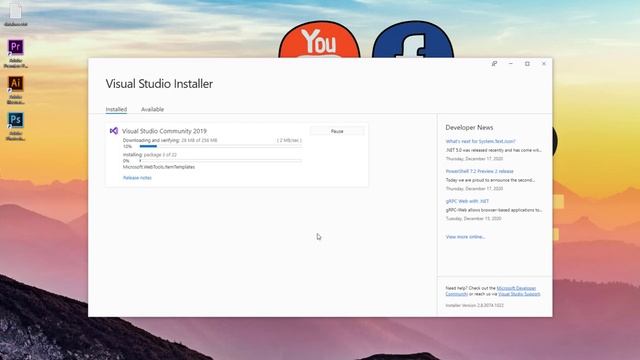Click the 'Microsoft.WebTools.ItemTemplates' package name
This screenshot has height=360, width=640.
[x=159, y=167]
